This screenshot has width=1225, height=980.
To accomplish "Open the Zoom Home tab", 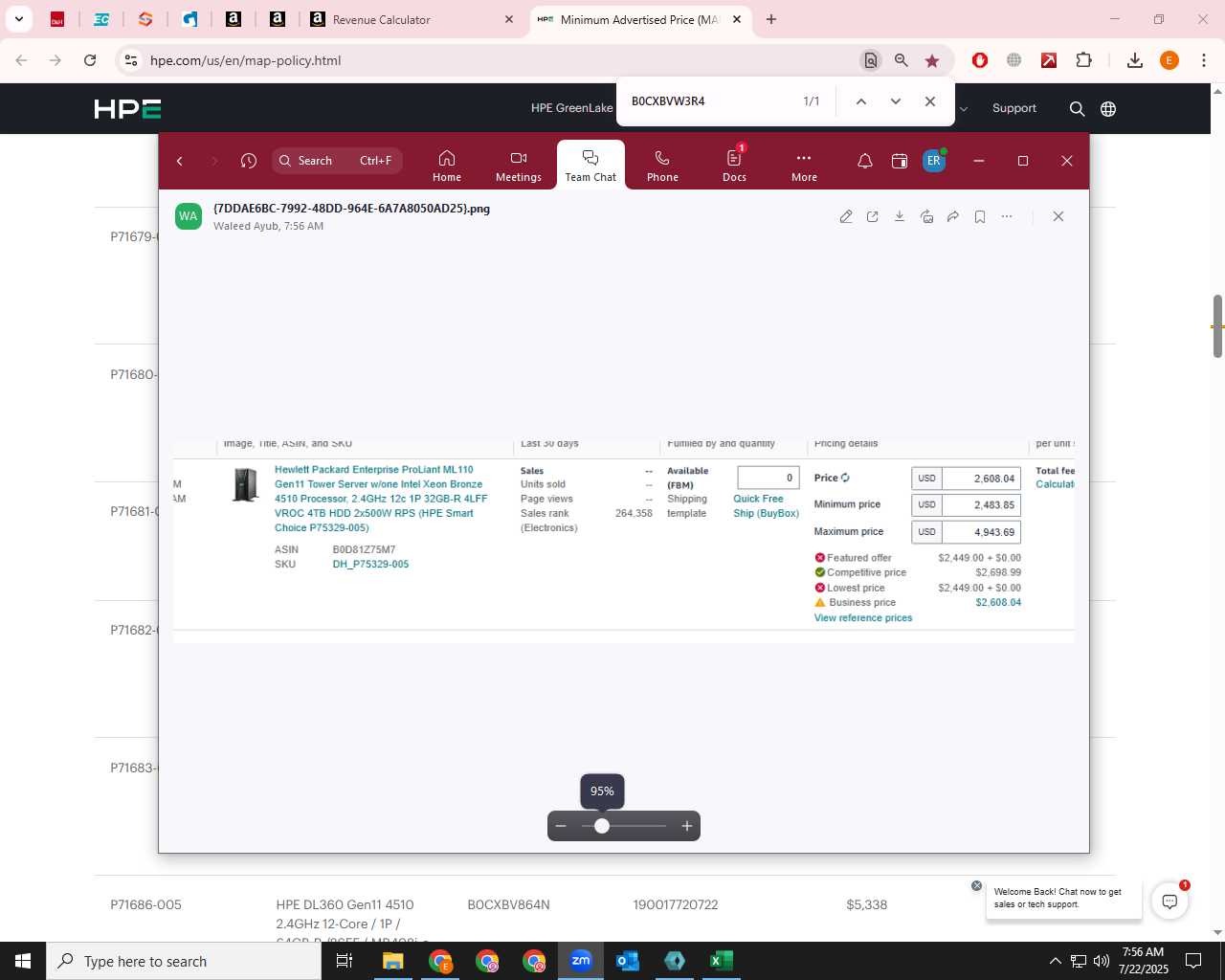I will pos(447,166).
